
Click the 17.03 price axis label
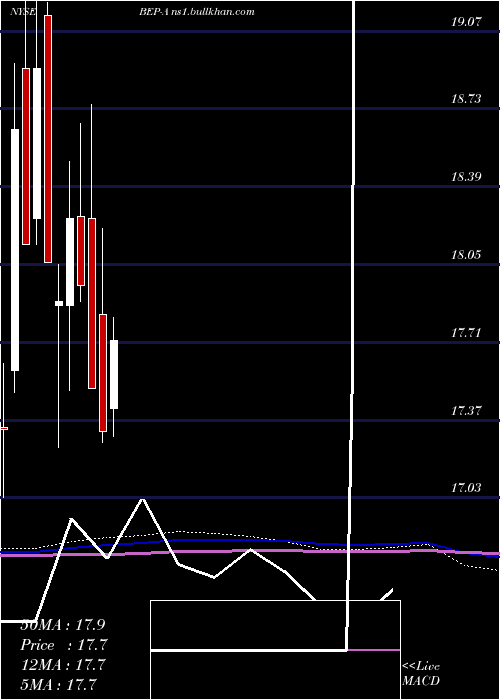tap(466, 488)
